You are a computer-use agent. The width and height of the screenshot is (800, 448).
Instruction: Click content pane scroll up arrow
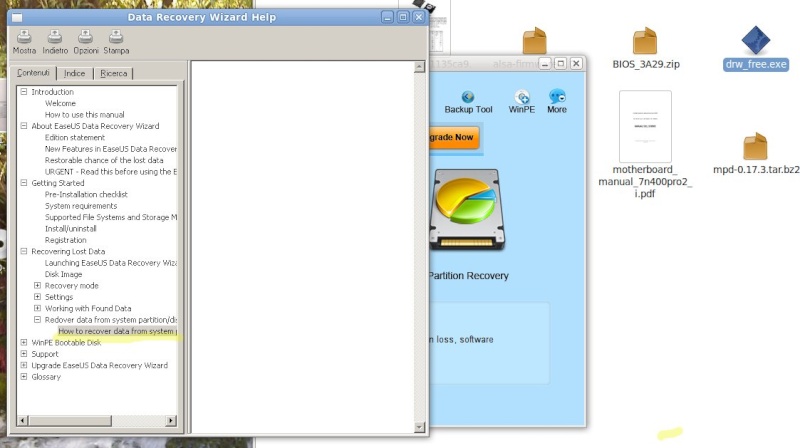(419, 67)
